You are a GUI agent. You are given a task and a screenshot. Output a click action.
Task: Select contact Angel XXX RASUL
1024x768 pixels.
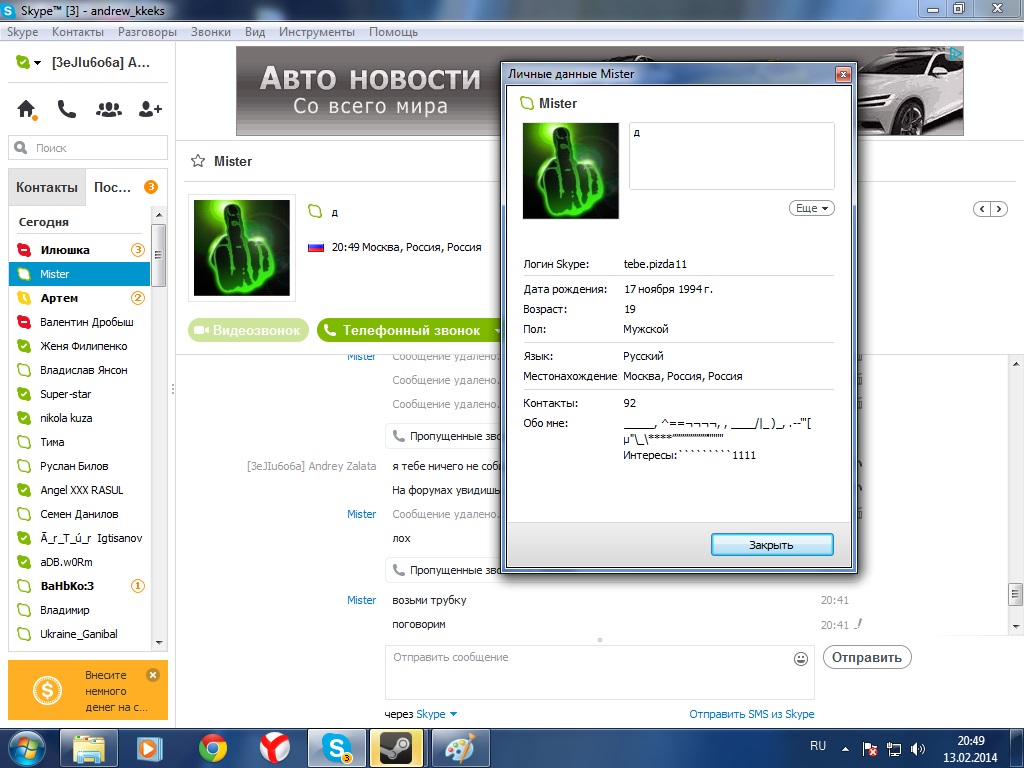pyautogui.click(x=80, y=490)
